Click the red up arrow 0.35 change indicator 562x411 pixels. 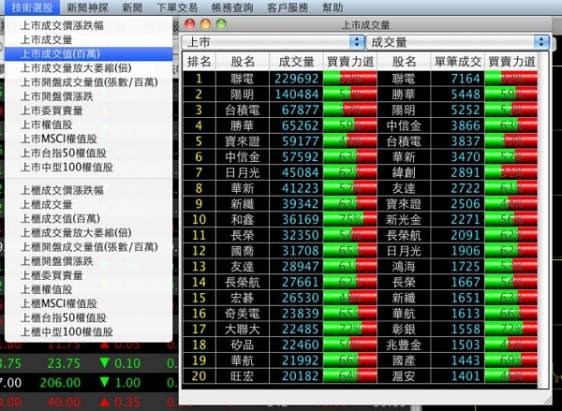coord(120,402)
